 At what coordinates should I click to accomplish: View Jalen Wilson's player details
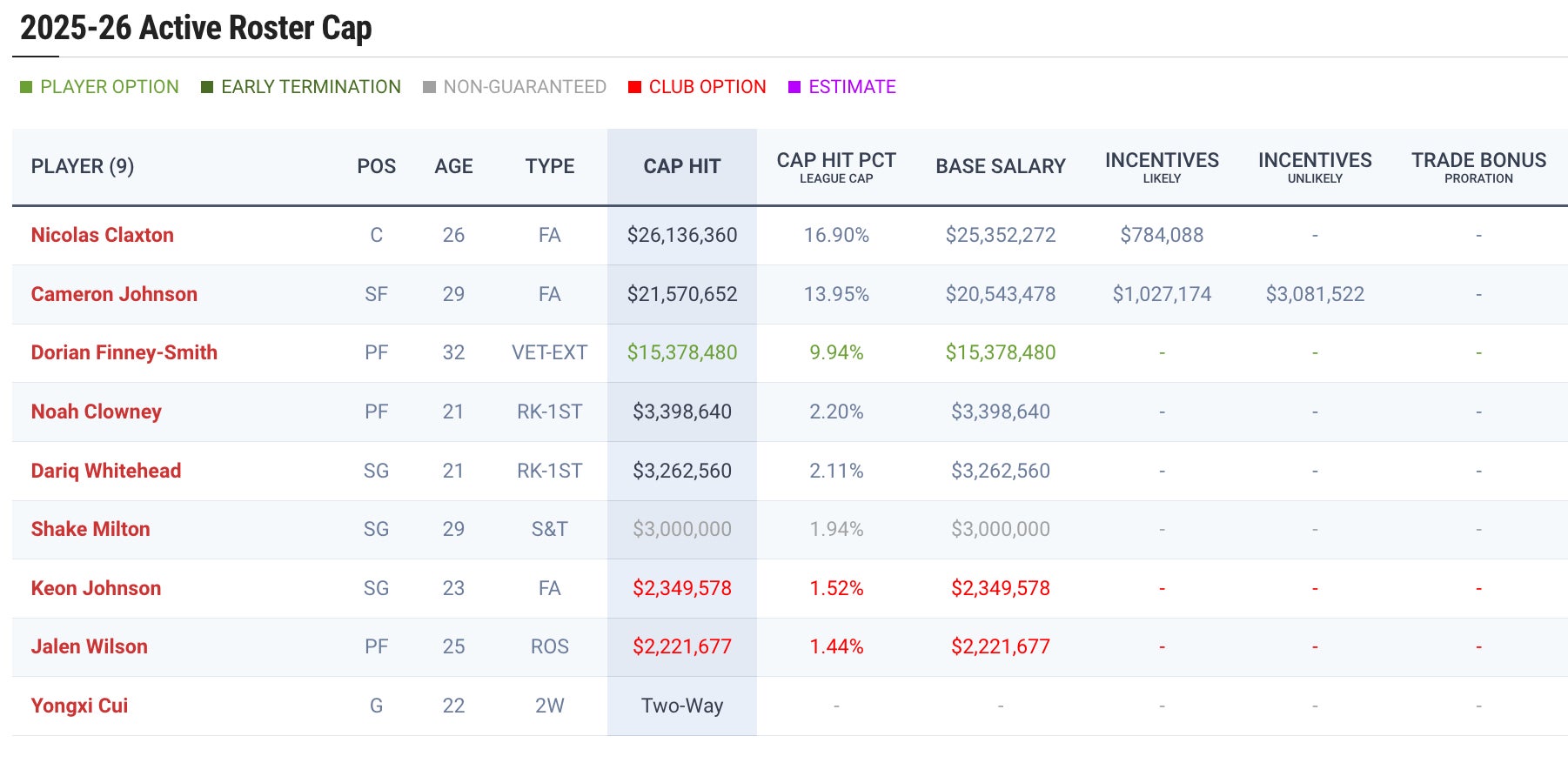(89, 646)
